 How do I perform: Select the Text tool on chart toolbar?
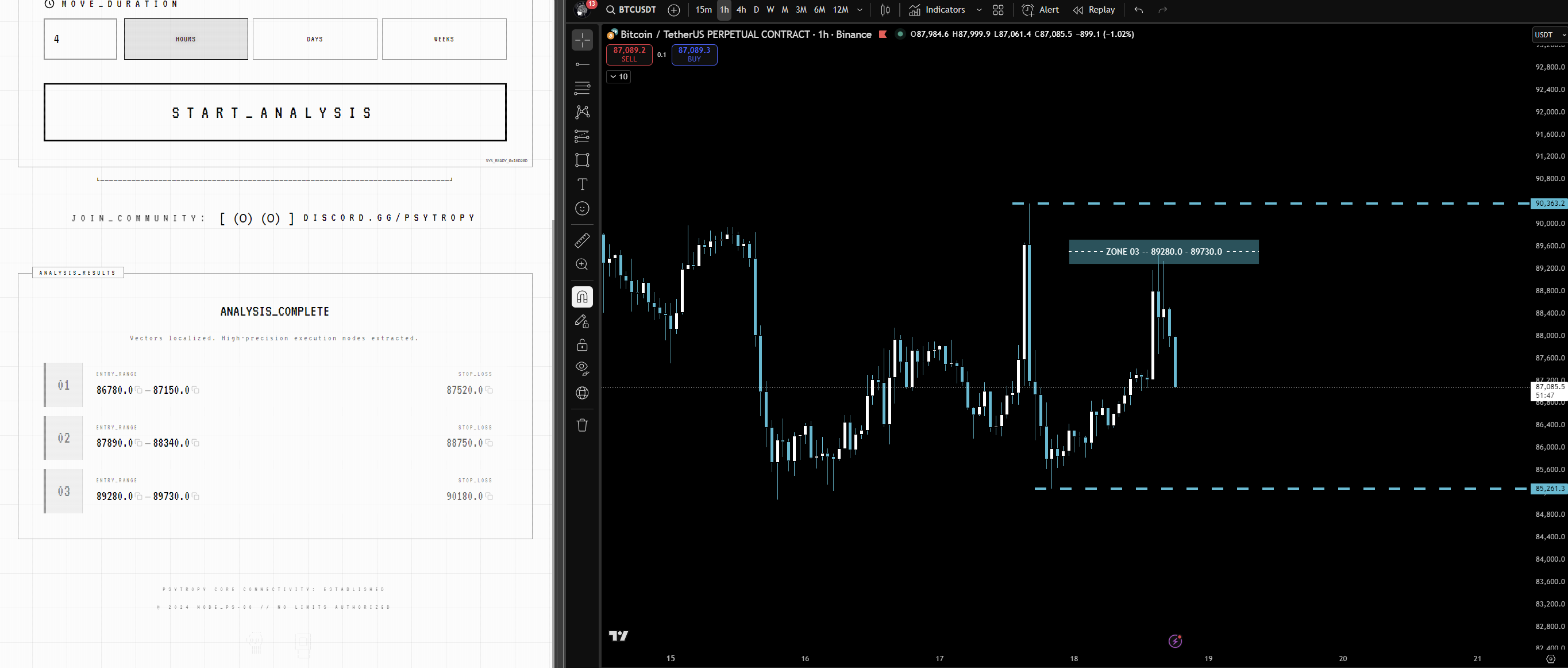pos(582,184)
